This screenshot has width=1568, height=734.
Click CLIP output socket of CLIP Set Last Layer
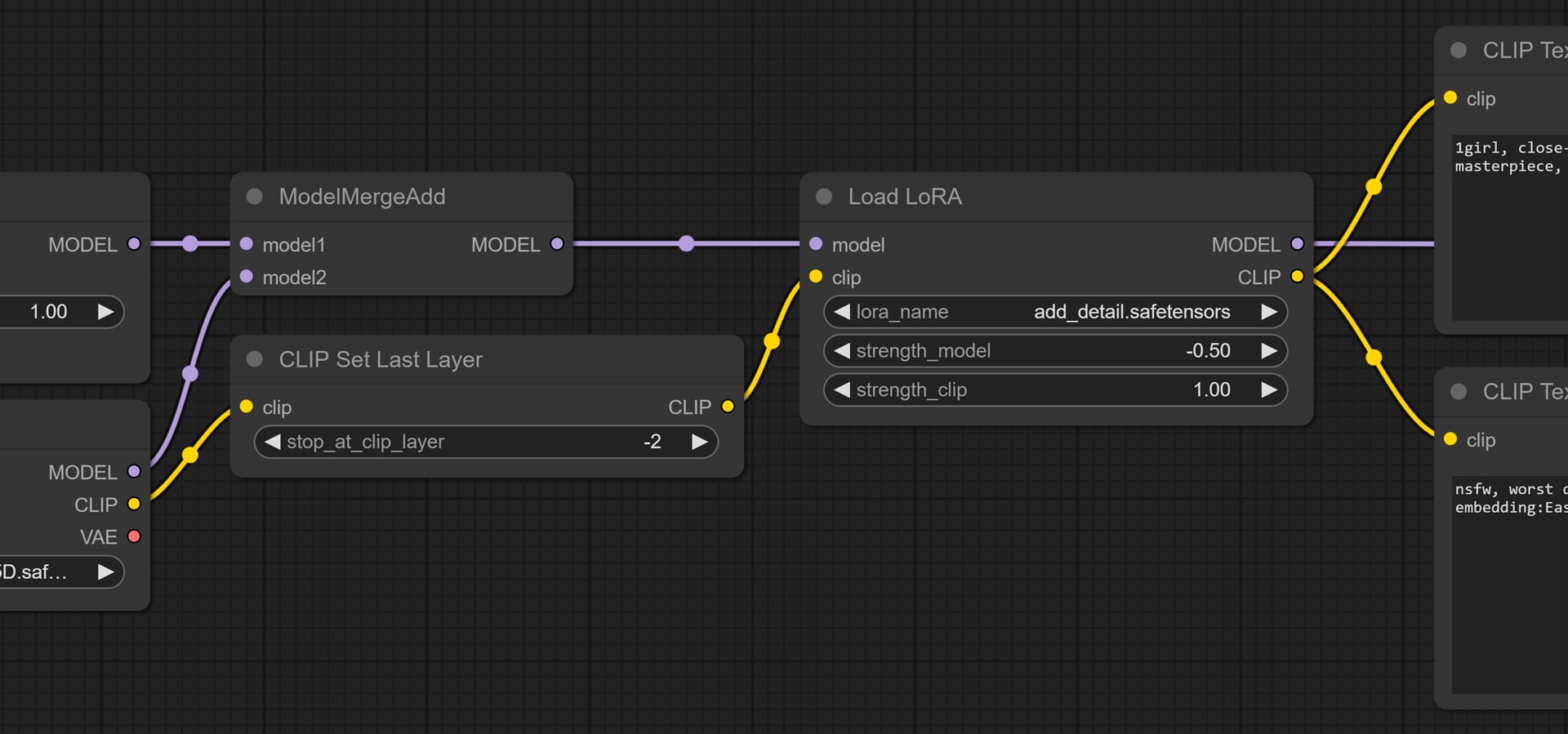click(x=728, y=407)
